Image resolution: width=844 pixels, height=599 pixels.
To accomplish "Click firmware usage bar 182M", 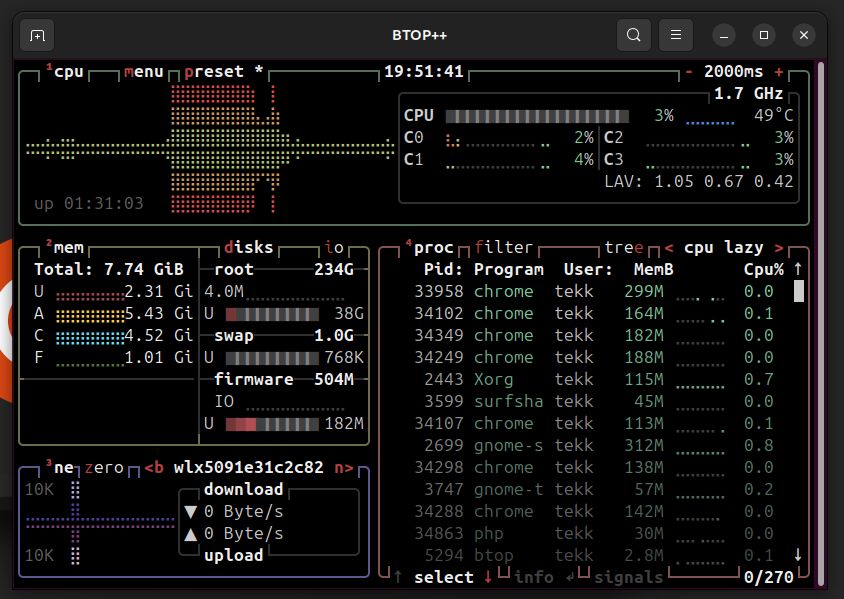I will click(272, 424).
